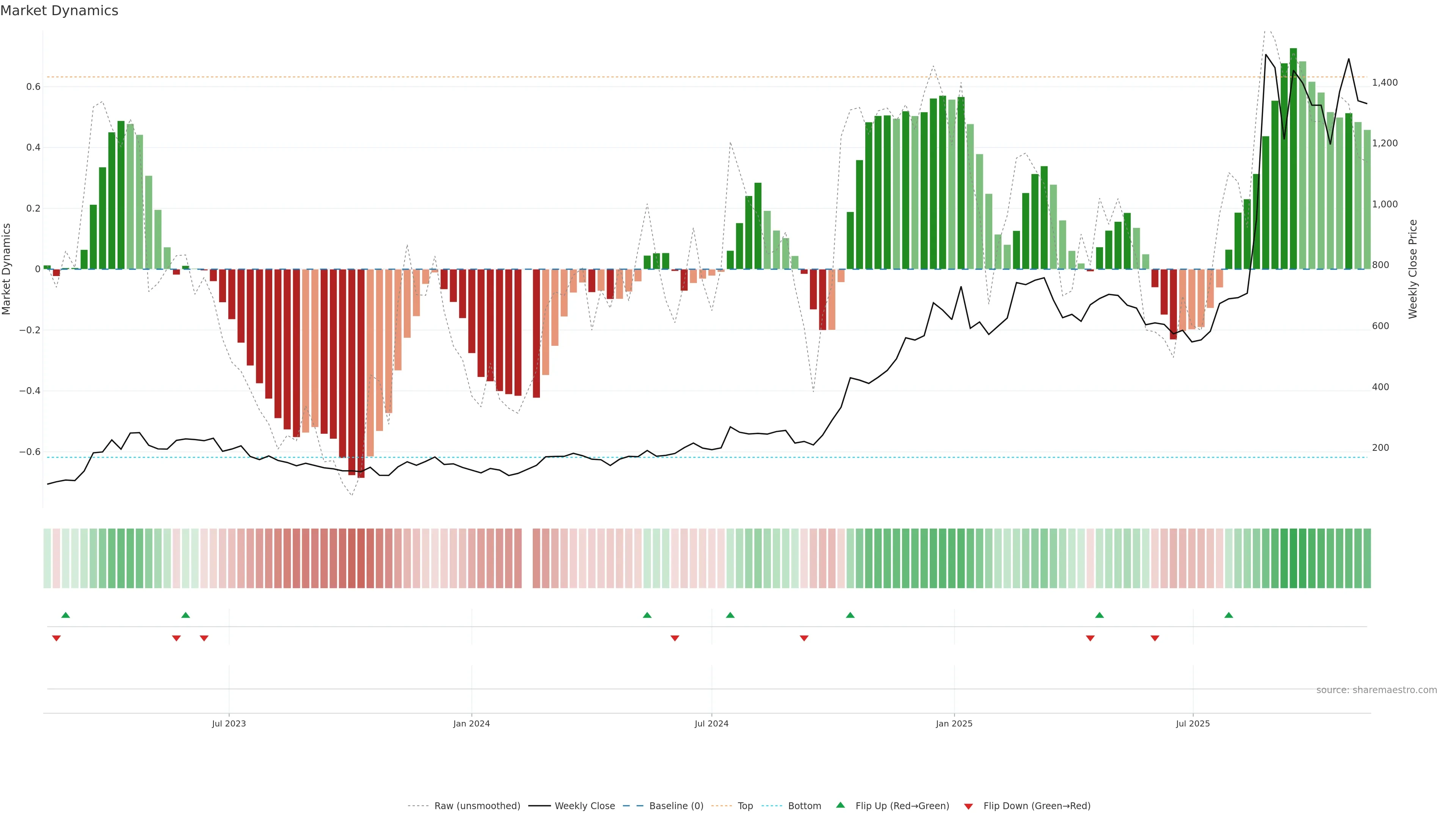Click the Flip Down red triangle legend icon

pyautogui.click(x=968, y=806)
